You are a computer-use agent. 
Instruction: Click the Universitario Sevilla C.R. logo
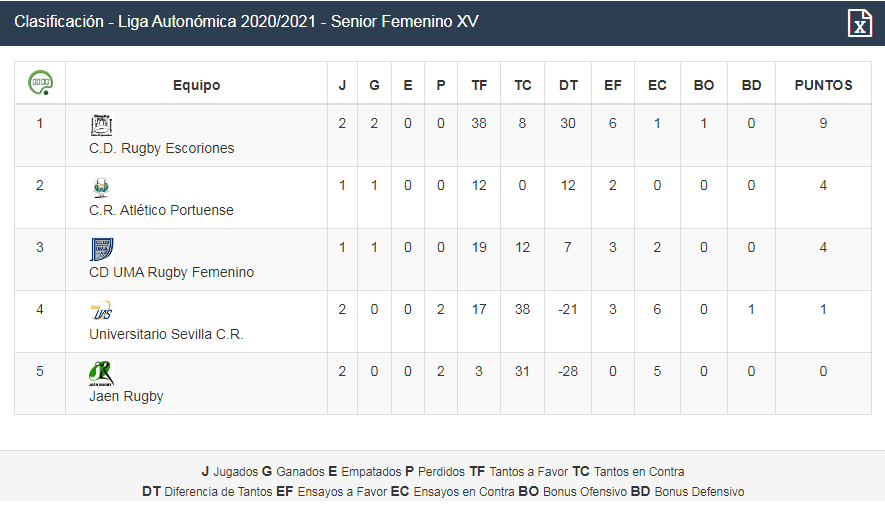102,311
